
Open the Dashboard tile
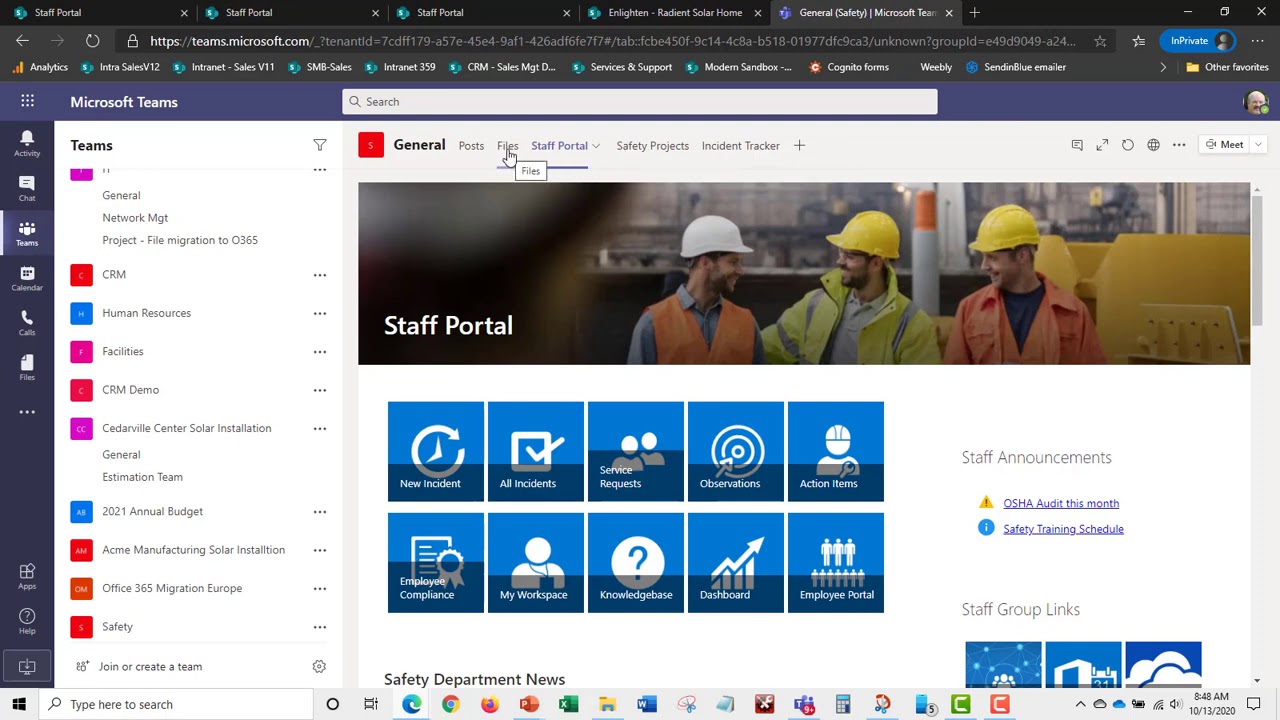pos(735,562)
